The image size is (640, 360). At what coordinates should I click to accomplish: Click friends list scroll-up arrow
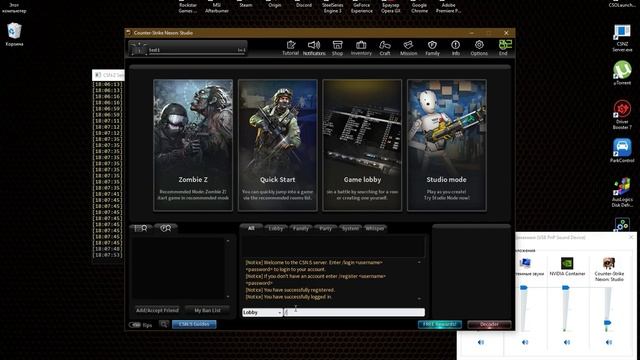click(x=228, y=241)
